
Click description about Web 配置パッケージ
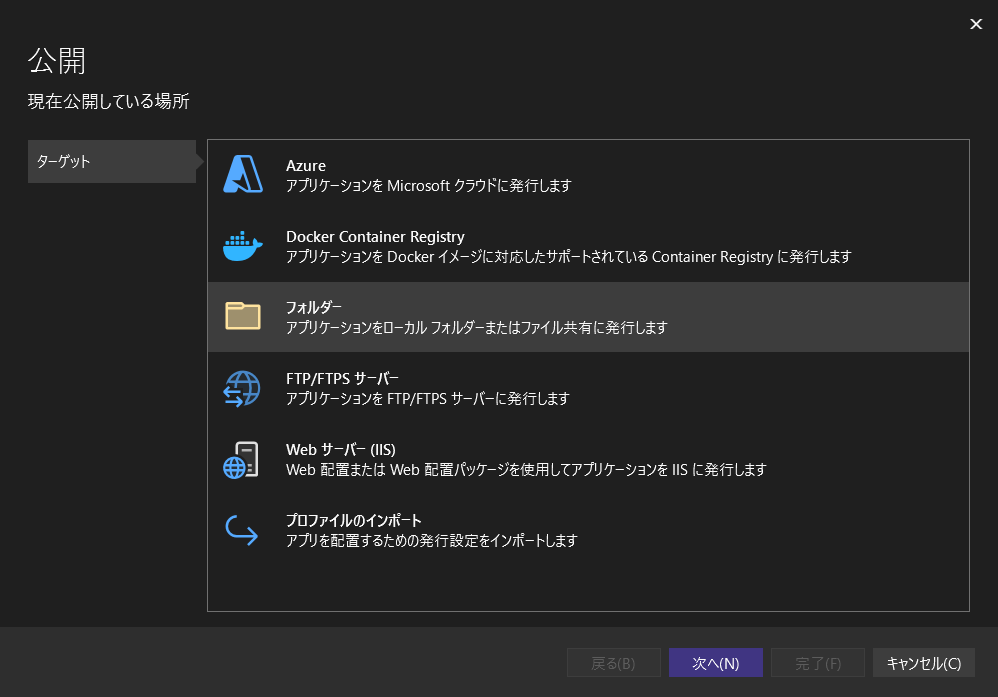(x=526, y=470)
